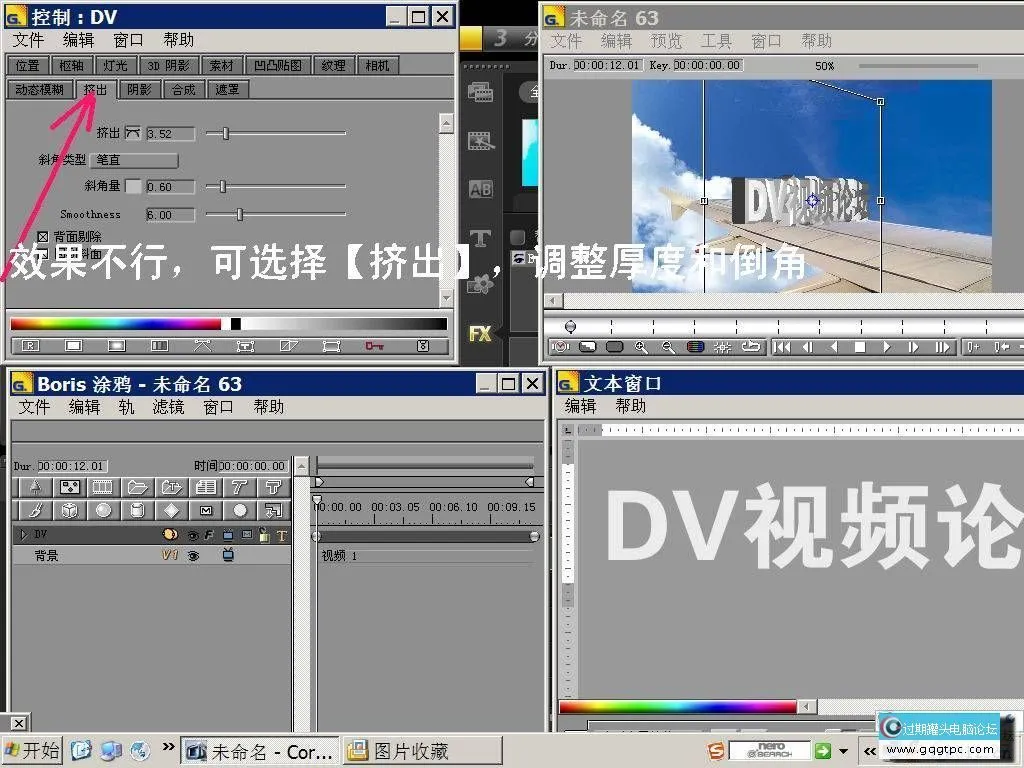Open the 灯光 tab in the control panel
Screen dimensions: 1024x768
(x=114, y=64)
